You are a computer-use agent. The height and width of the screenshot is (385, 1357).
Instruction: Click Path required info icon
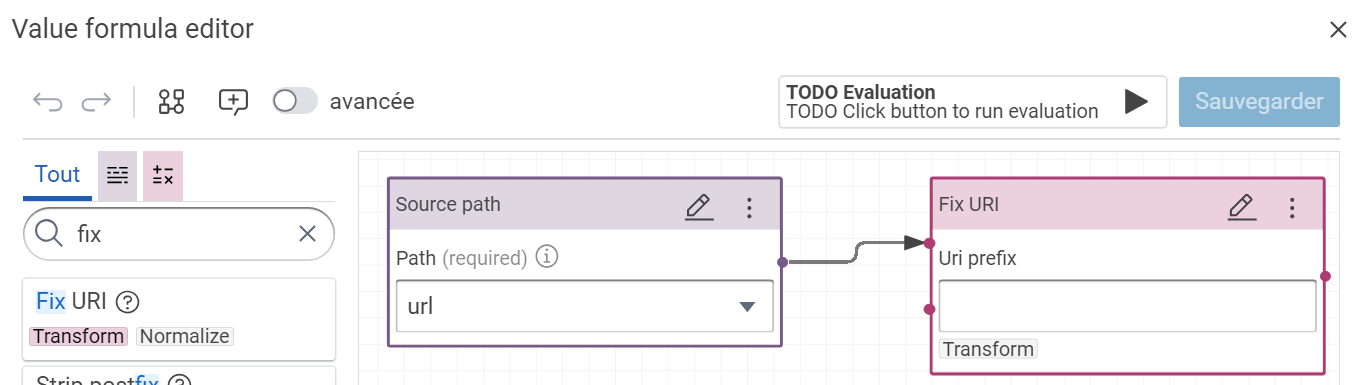[546, 257]
